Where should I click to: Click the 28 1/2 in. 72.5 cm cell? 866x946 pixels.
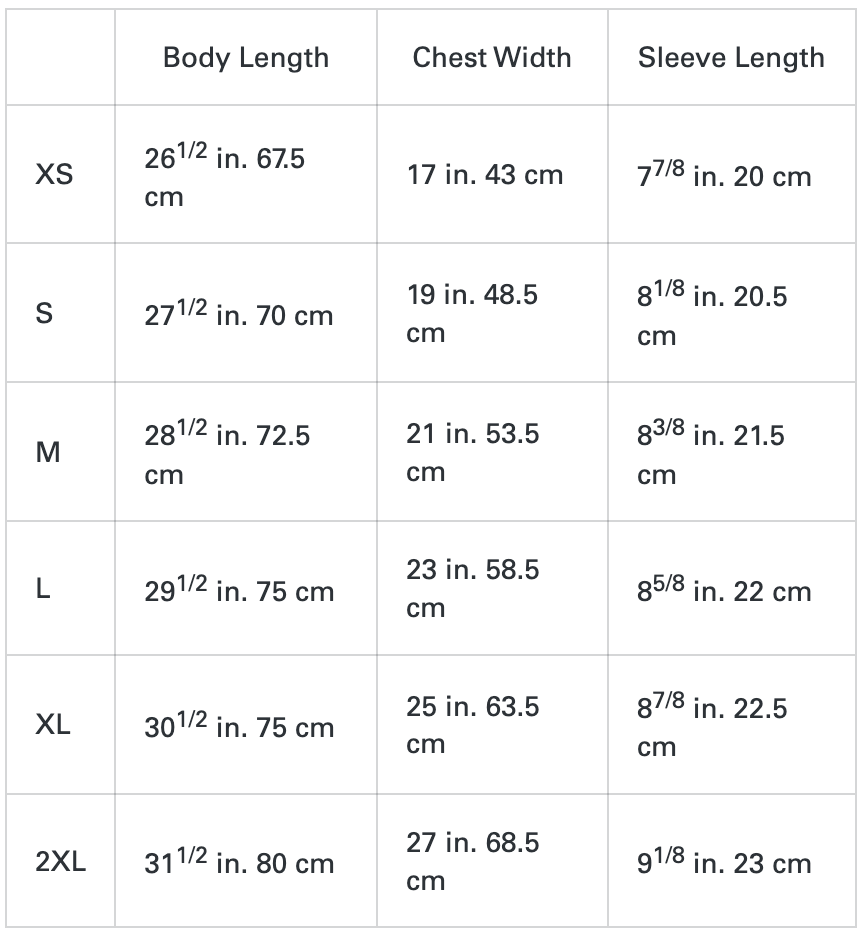(x=227, y=454)
